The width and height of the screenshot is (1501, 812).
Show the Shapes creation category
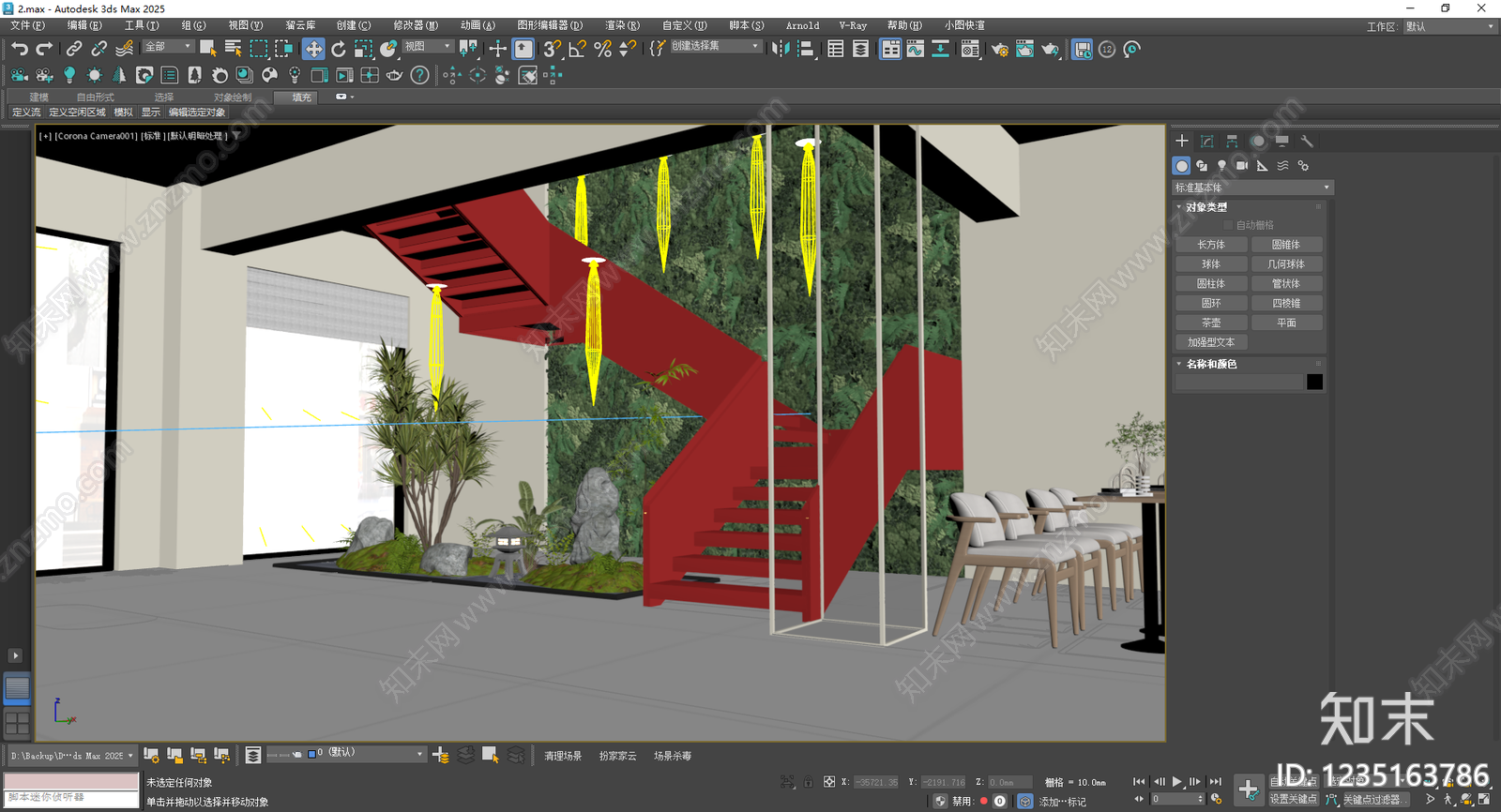tap(1202, 166)
